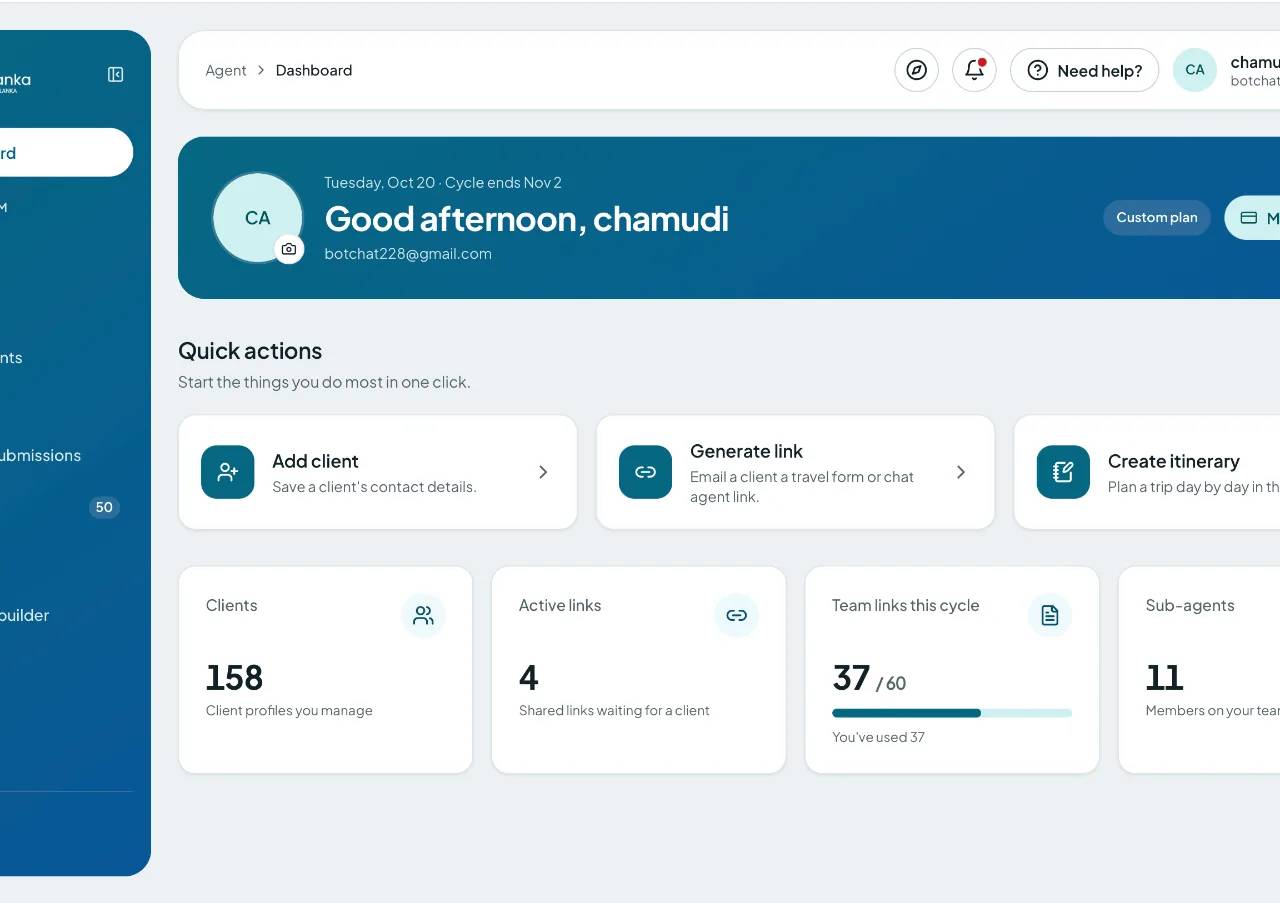
Task: Open the Generate link chevron arrow
Action: click(961, 472)
